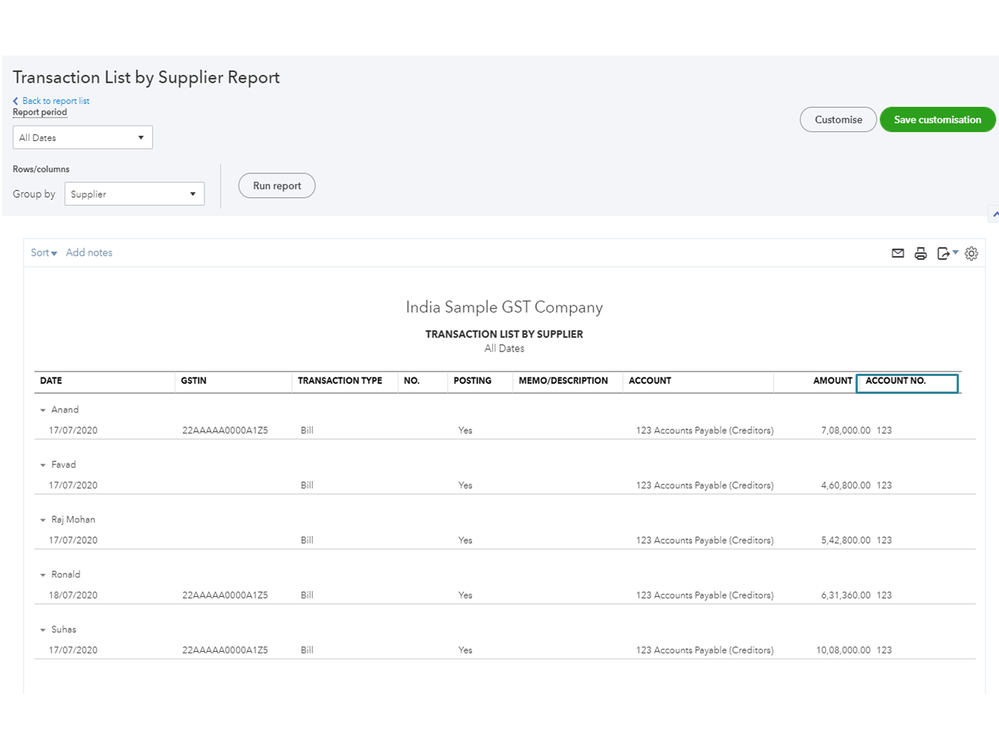Collapse the Ronald supplier group
The height and width of the screenshot is (749, 999).
click(43, 575)
